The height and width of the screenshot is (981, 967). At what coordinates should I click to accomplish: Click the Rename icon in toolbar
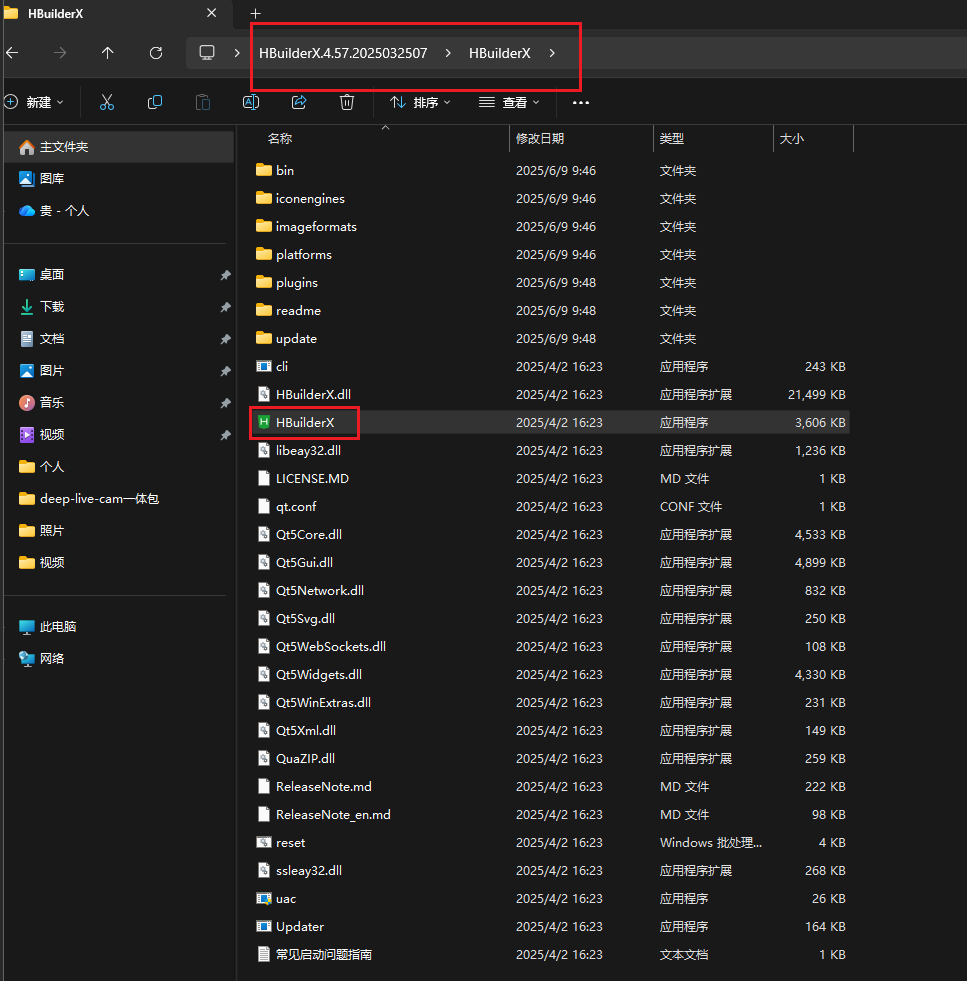pos(251,102)
